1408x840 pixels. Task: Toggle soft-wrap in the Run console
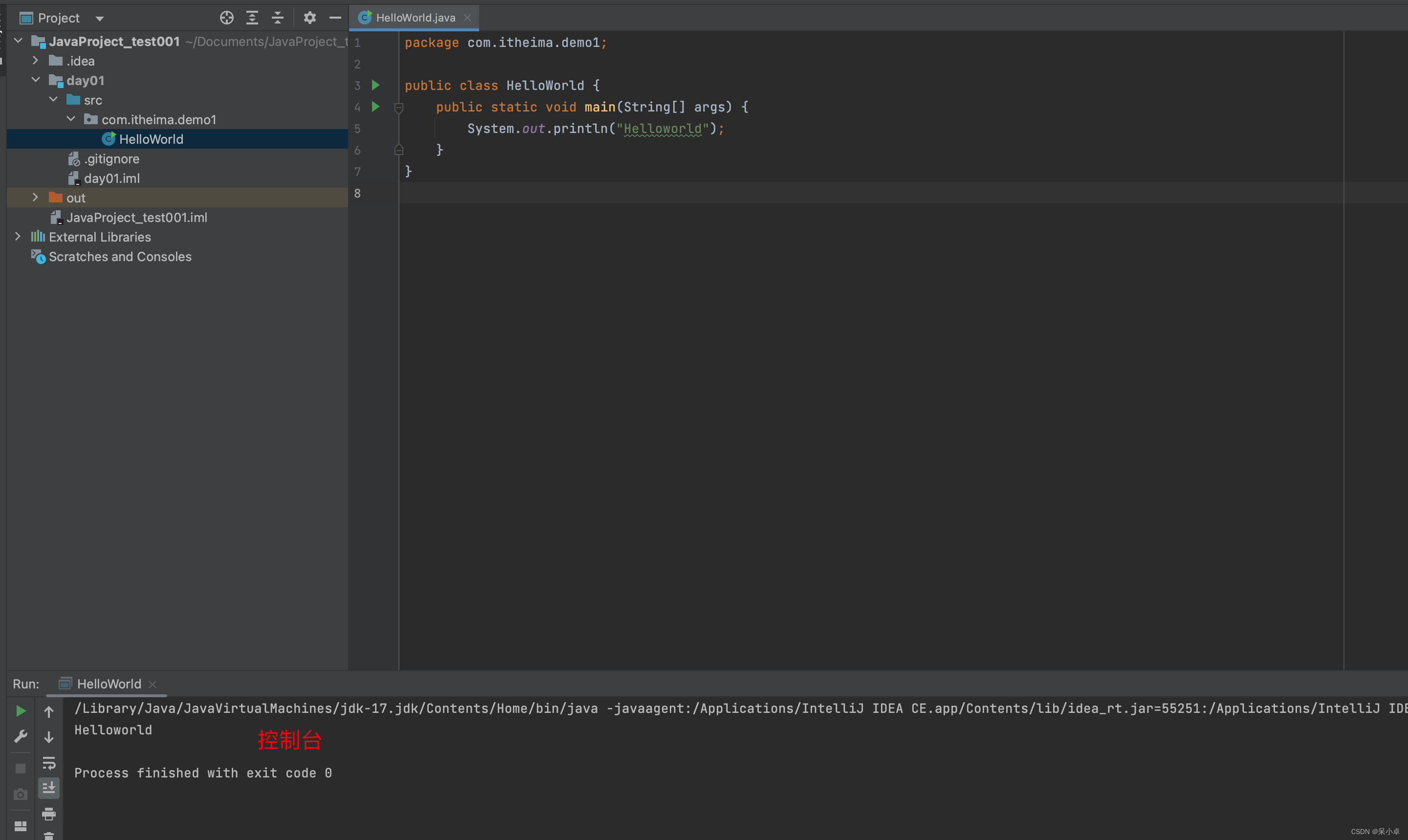pos(49,763)
